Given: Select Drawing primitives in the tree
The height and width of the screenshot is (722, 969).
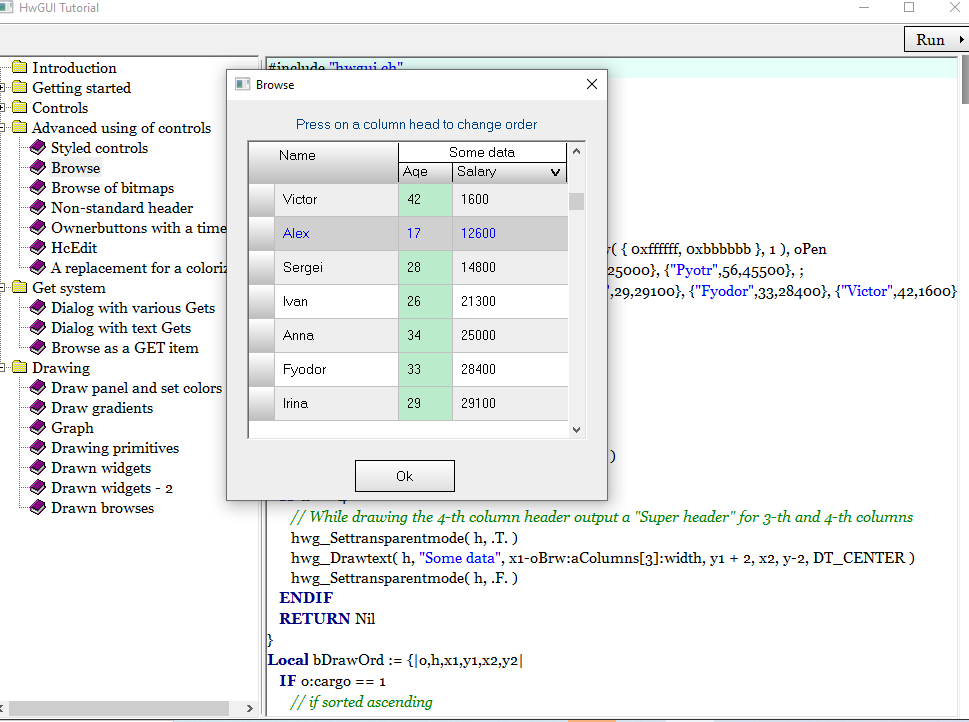Looking at the screenshot, I should (x=115, y=448).
